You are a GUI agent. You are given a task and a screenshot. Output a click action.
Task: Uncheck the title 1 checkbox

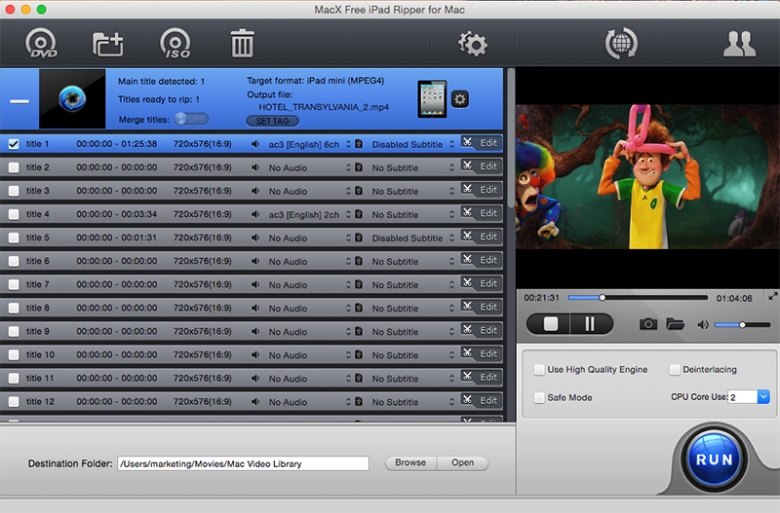(x=13, y=144)
